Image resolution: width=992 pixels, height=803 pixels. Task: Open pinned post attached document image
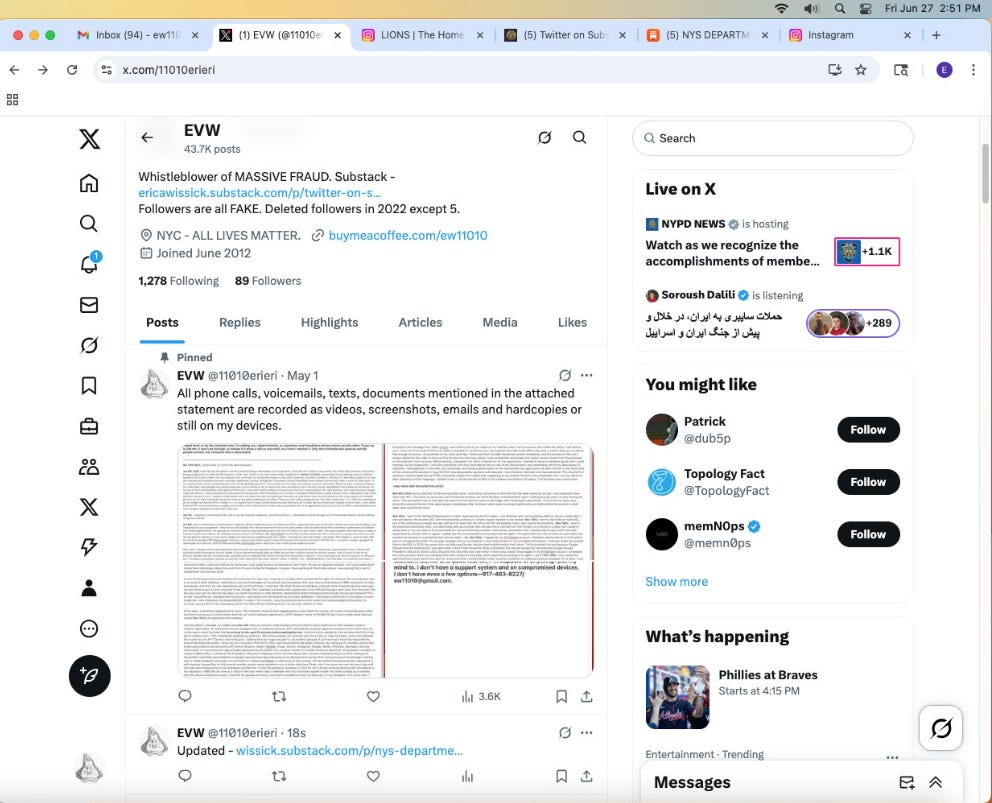(385, 561)
